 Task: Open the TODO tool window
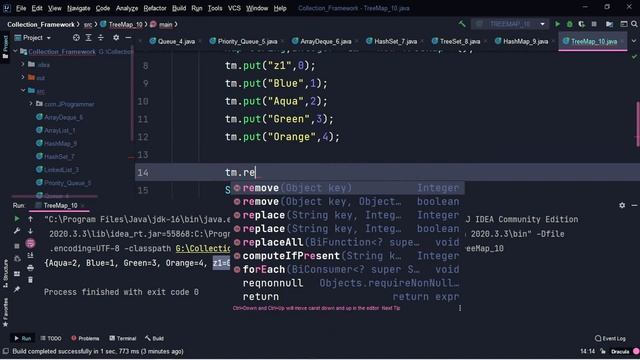tap(51, 338)
